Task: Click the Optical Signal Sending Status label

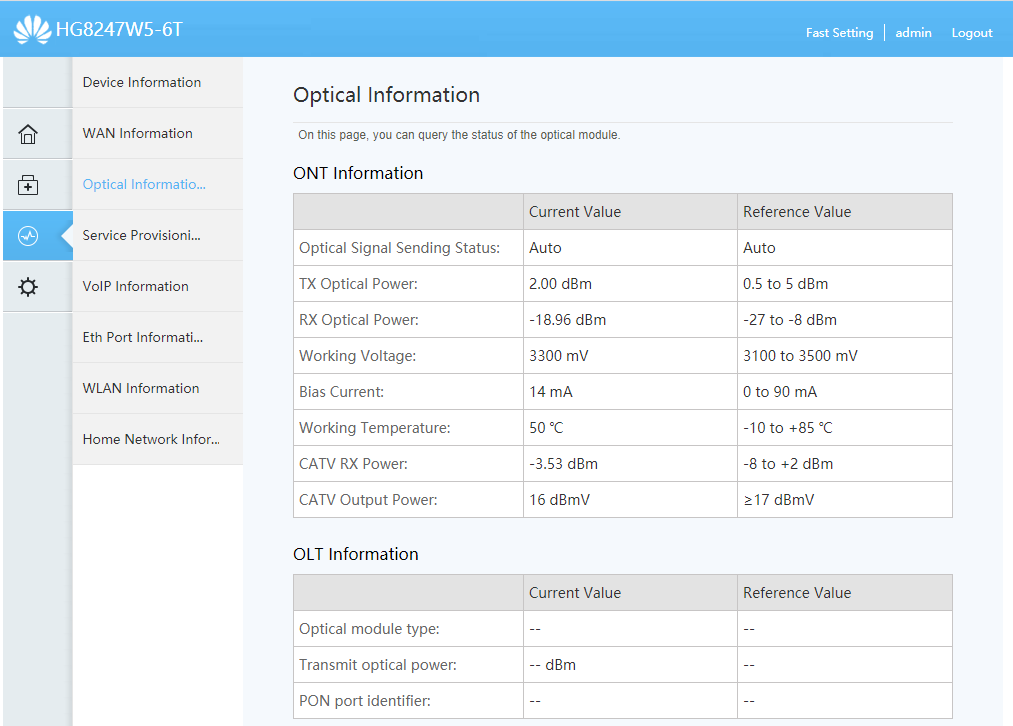Action: pos(399,248)
